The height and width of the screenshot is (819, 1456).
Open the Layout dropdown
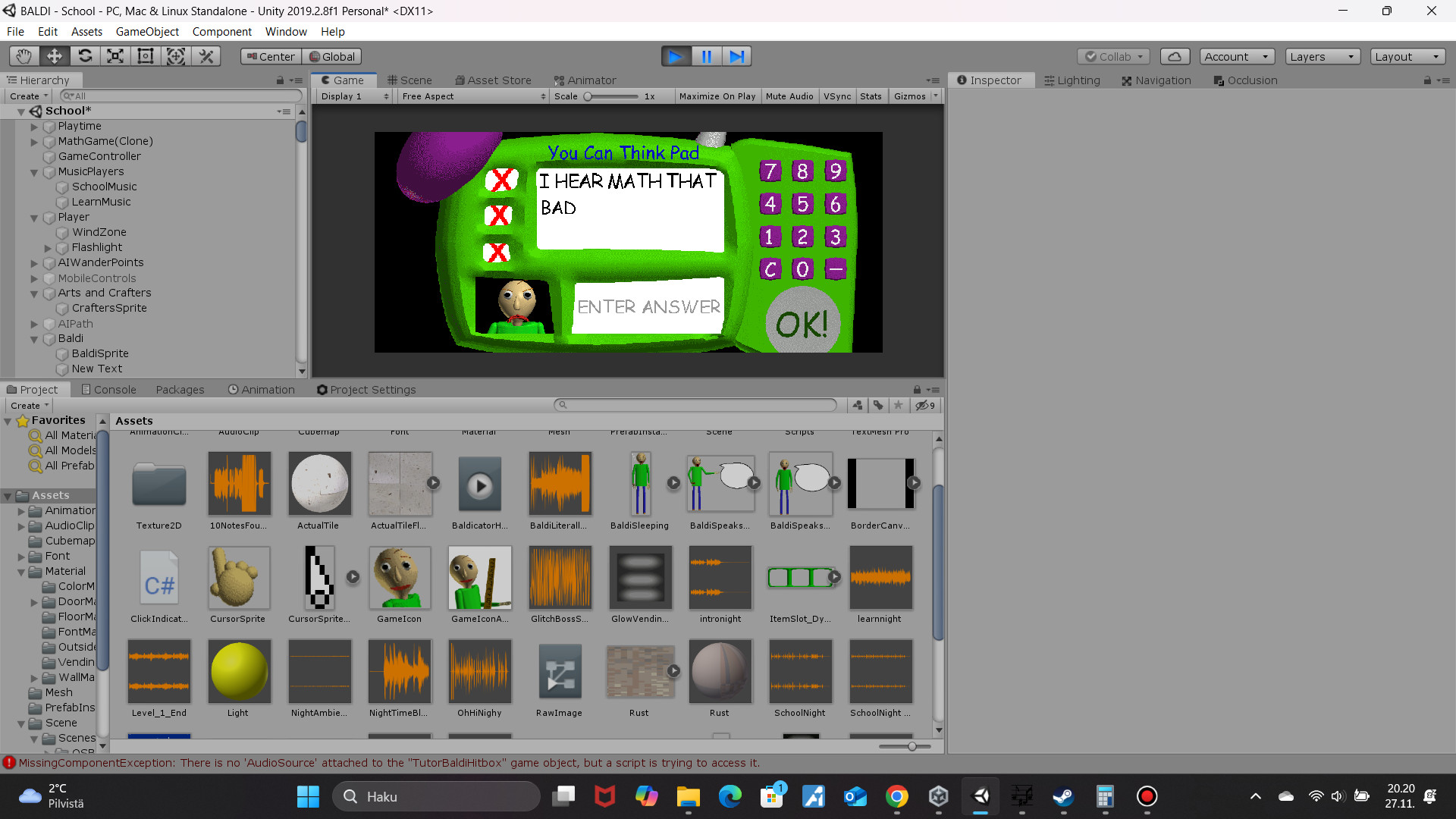click(x=1407, y=55)
